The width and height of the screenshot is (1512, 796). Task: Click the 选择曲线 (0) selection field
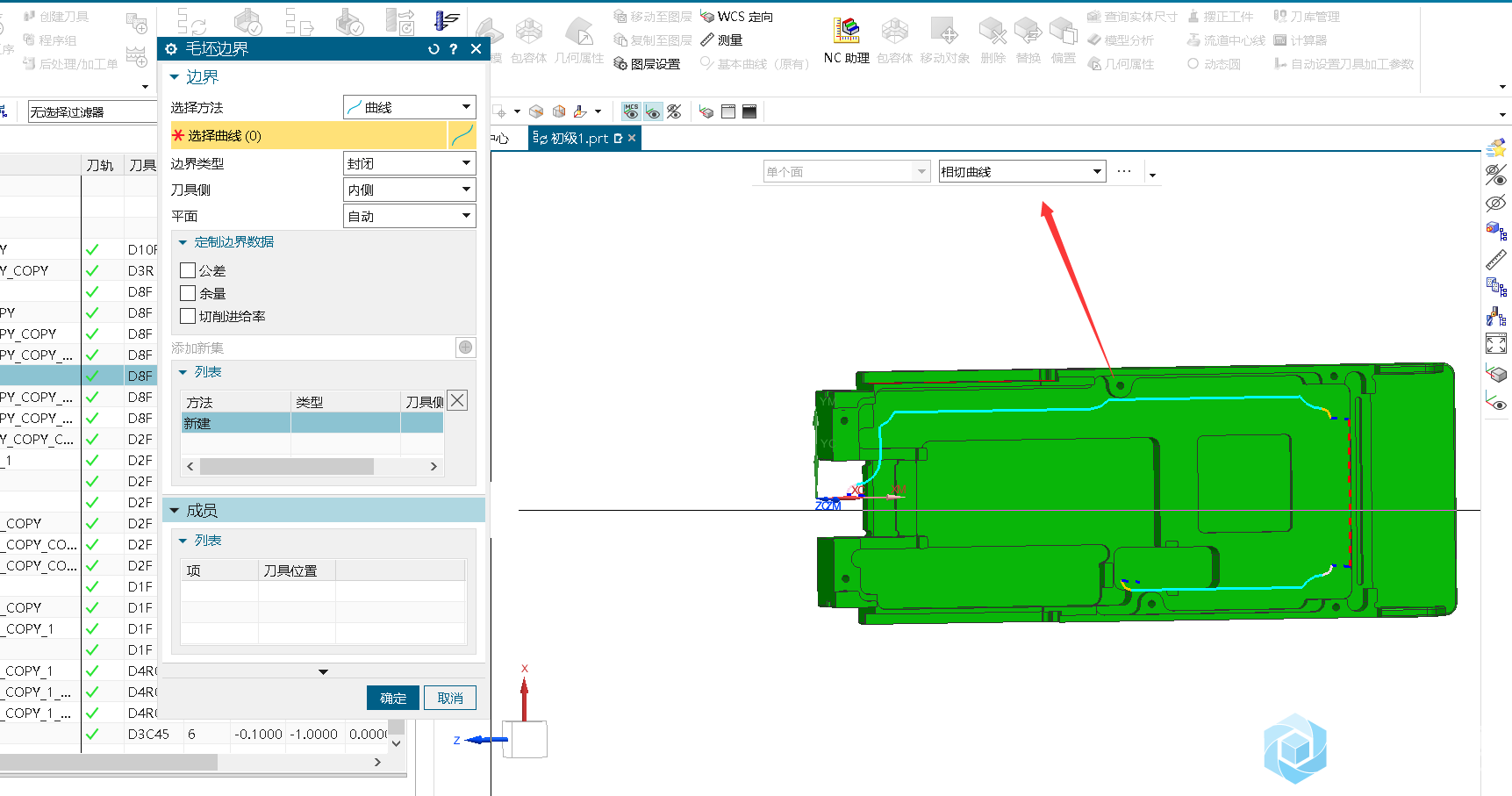click(x=309, y=135)
